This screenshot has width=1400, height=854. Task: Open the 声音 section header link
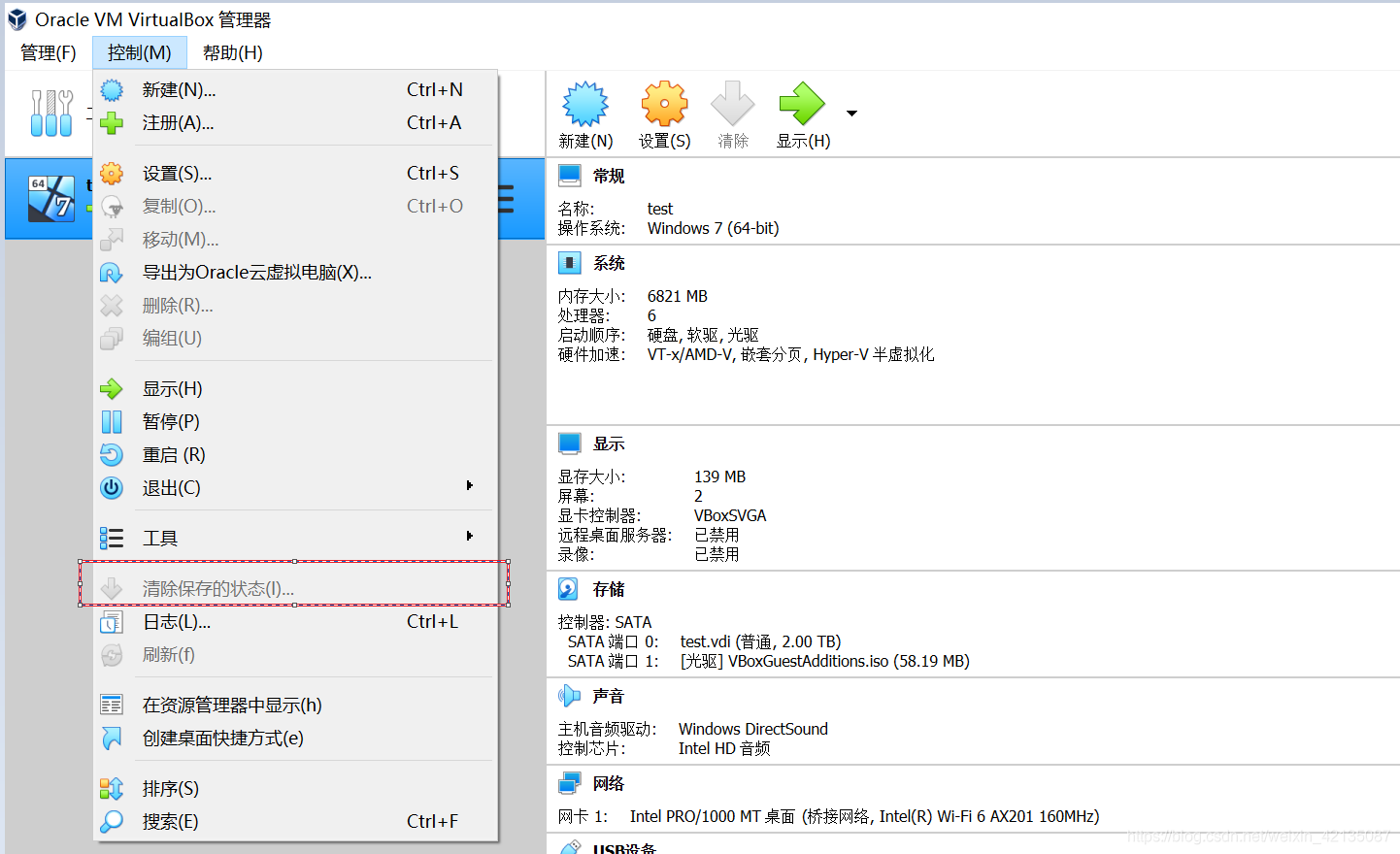click(609, 696)
